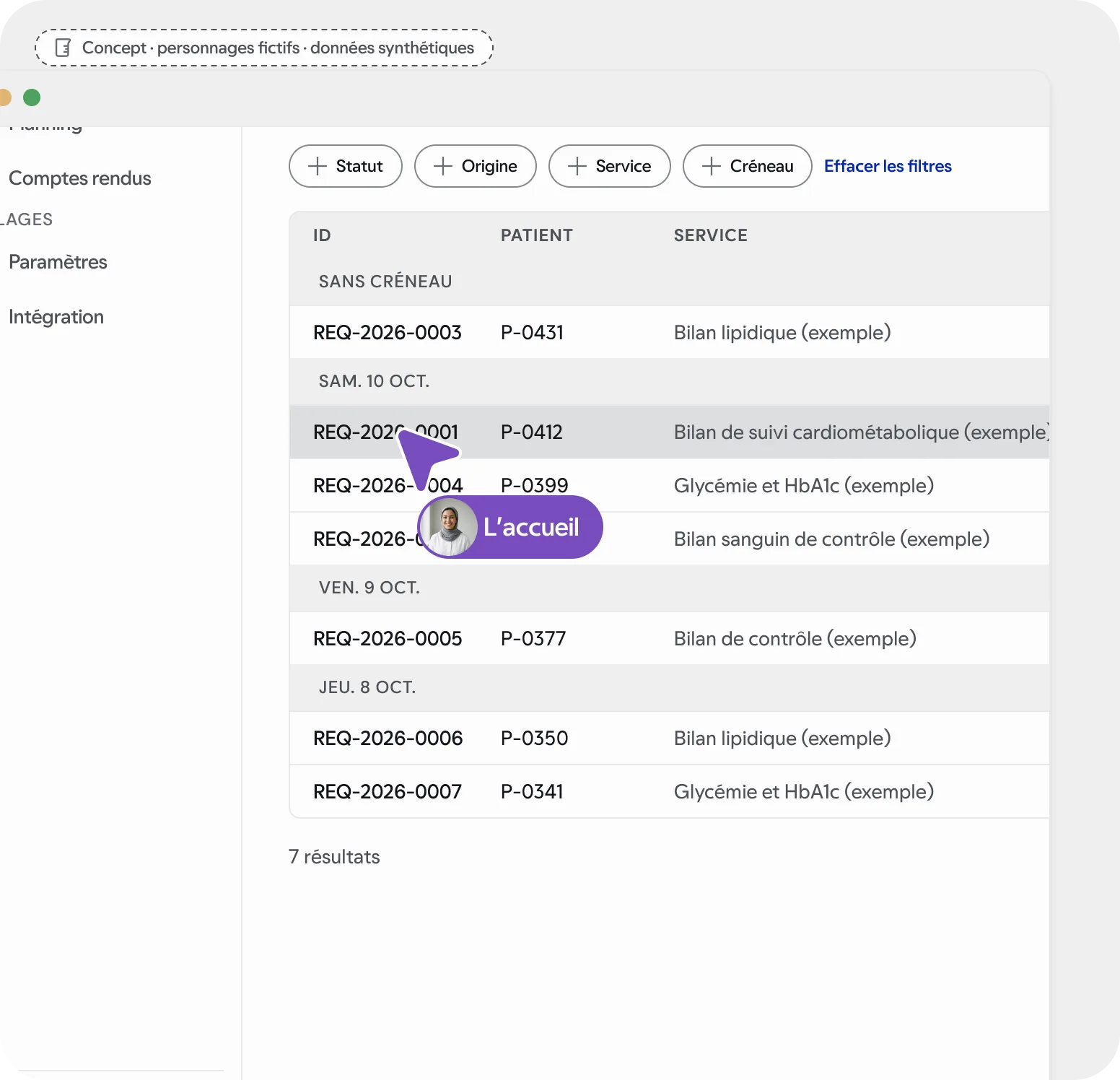This screenshot has height=1080, width=1120.
Task: Select patient P-0341 cell
Action: tap(533, 792)
